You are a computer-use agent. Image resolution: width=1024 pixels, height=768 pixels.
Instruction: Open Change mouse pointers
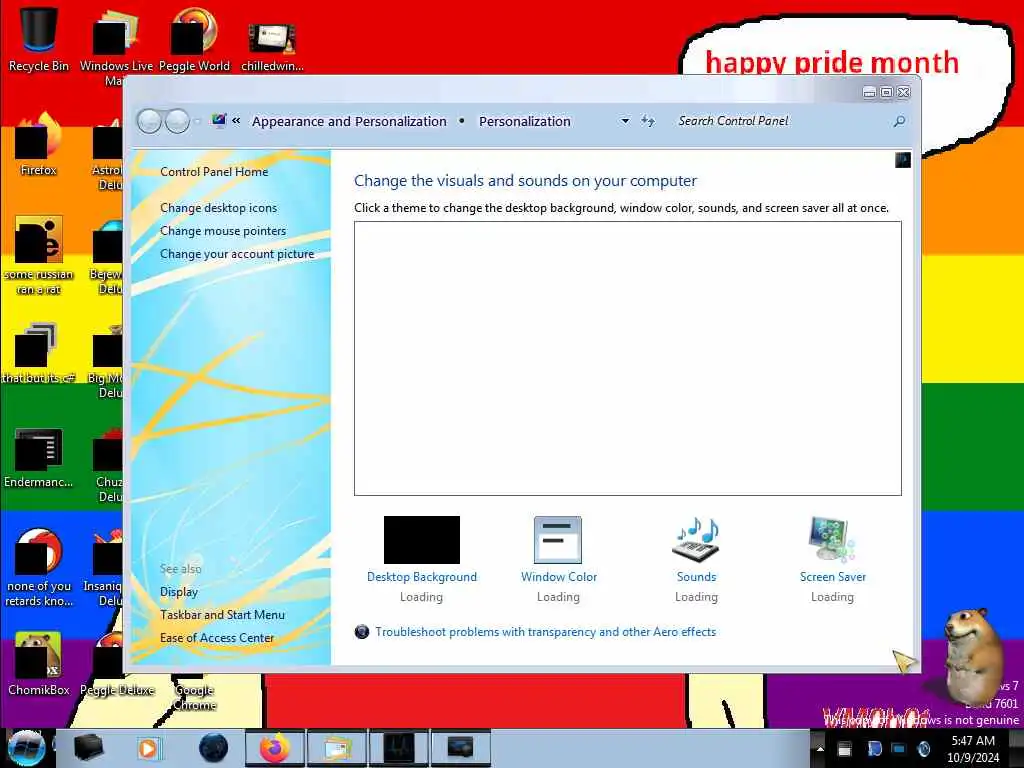[223, 231]
